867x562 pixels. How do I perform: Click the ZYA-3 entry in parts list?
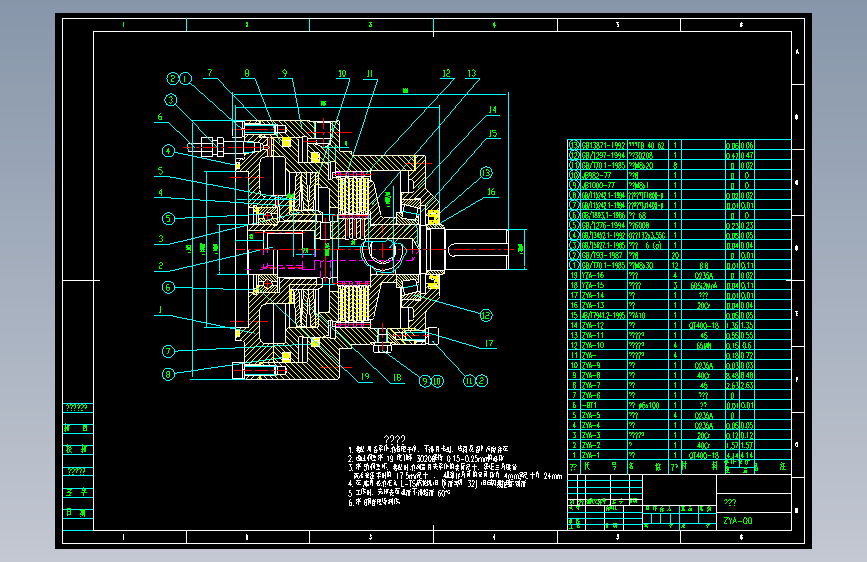[591, 435]
